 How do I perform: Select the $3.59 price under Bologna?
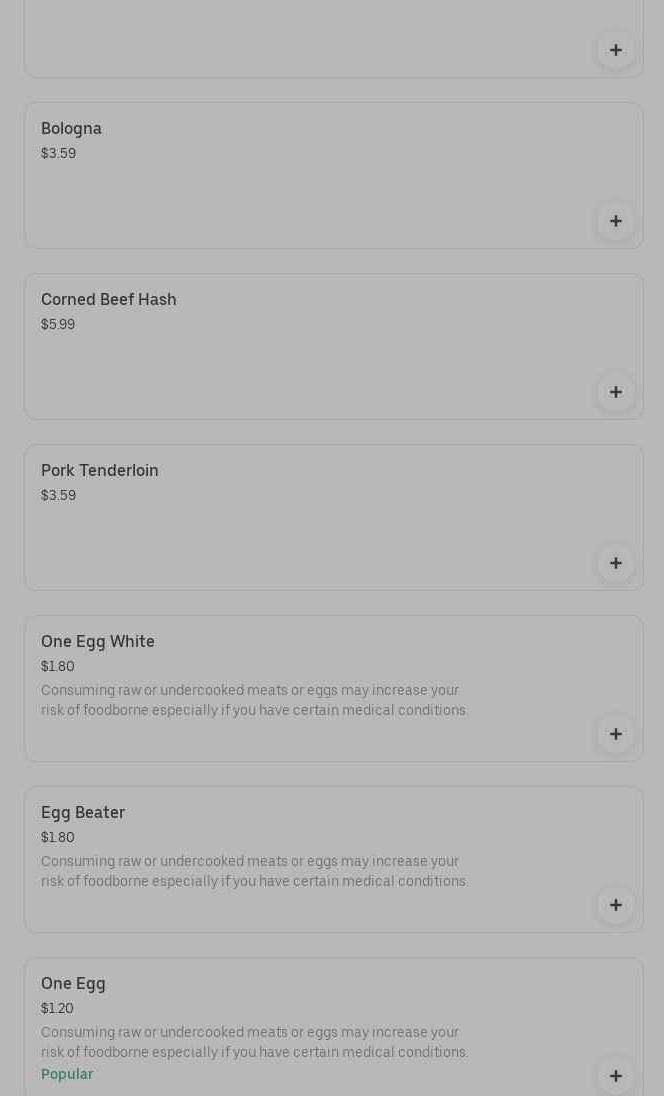pos(58,154)
